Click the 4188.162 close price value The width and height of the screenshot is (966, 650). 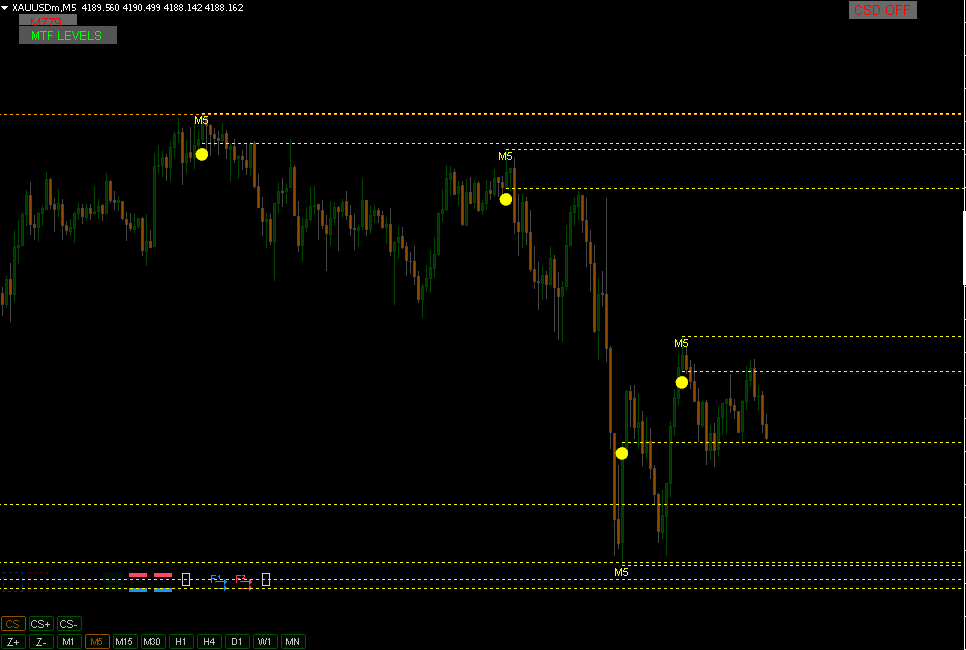[x=224, y=8]
